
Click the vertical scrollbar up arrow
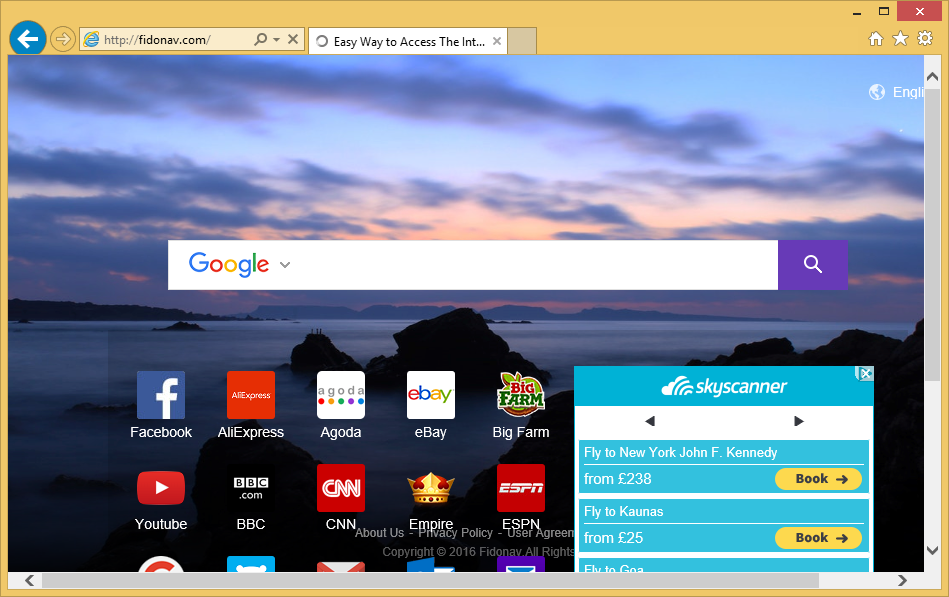(932, 78)
